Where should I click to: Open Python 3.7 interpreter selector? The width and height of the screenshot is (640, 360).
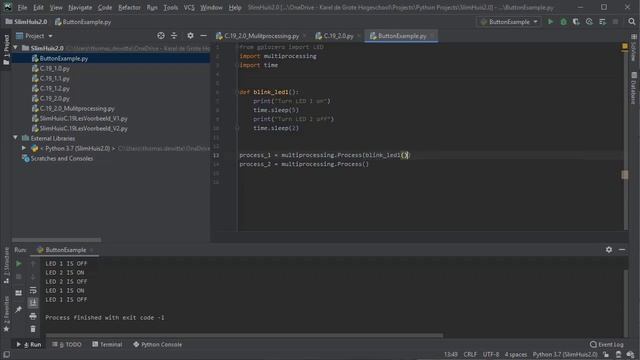pos(565,354)
